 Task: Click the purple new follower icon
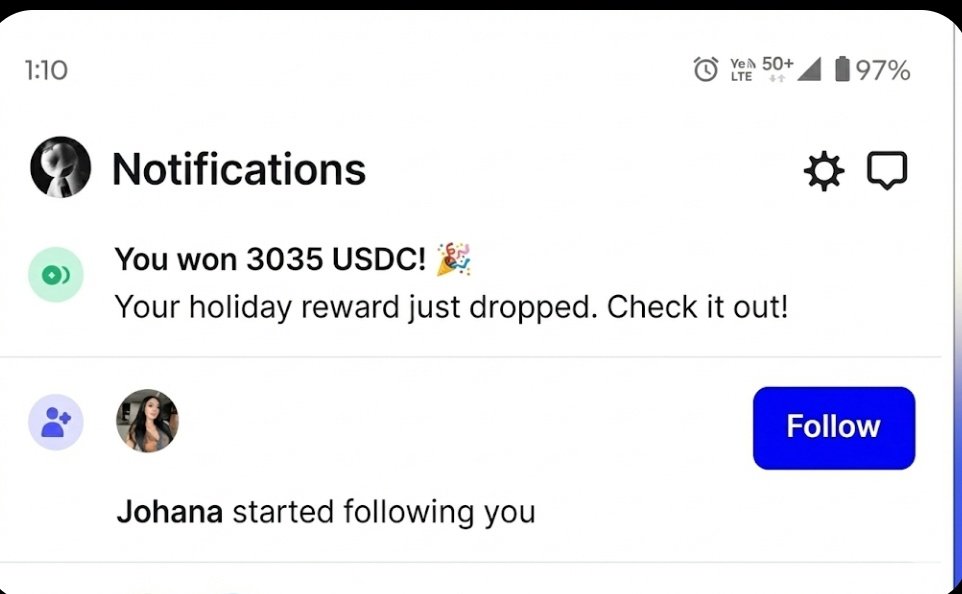pyautogui.click(x=56, y=422)
